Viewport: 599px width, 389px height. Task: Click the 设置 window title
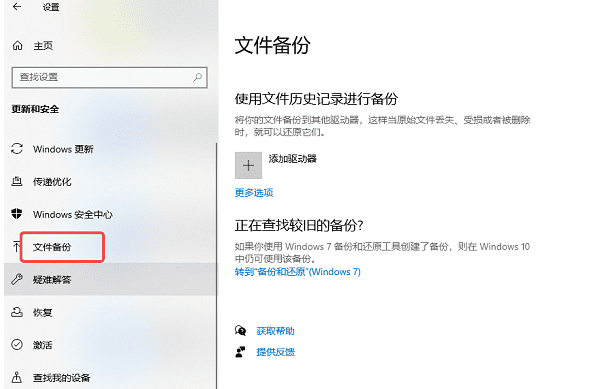[x=51, y=7]
